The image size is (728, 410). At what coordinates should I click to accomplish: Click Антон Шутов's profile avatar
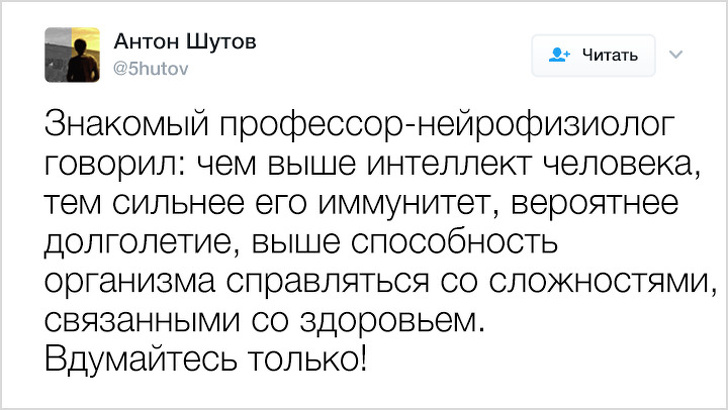tap(72, 56)
